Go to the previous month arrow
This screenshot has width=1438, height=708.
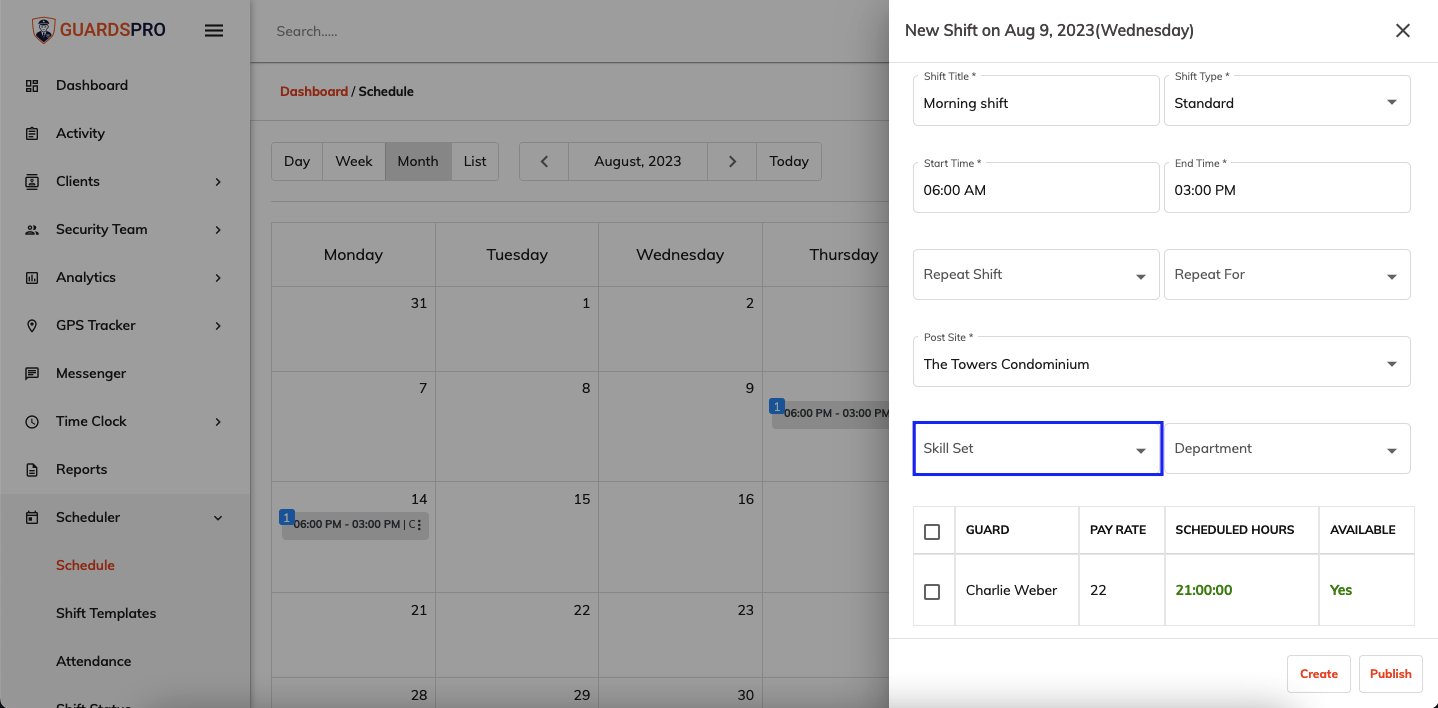pyautogui.click(x=544, y=161)
